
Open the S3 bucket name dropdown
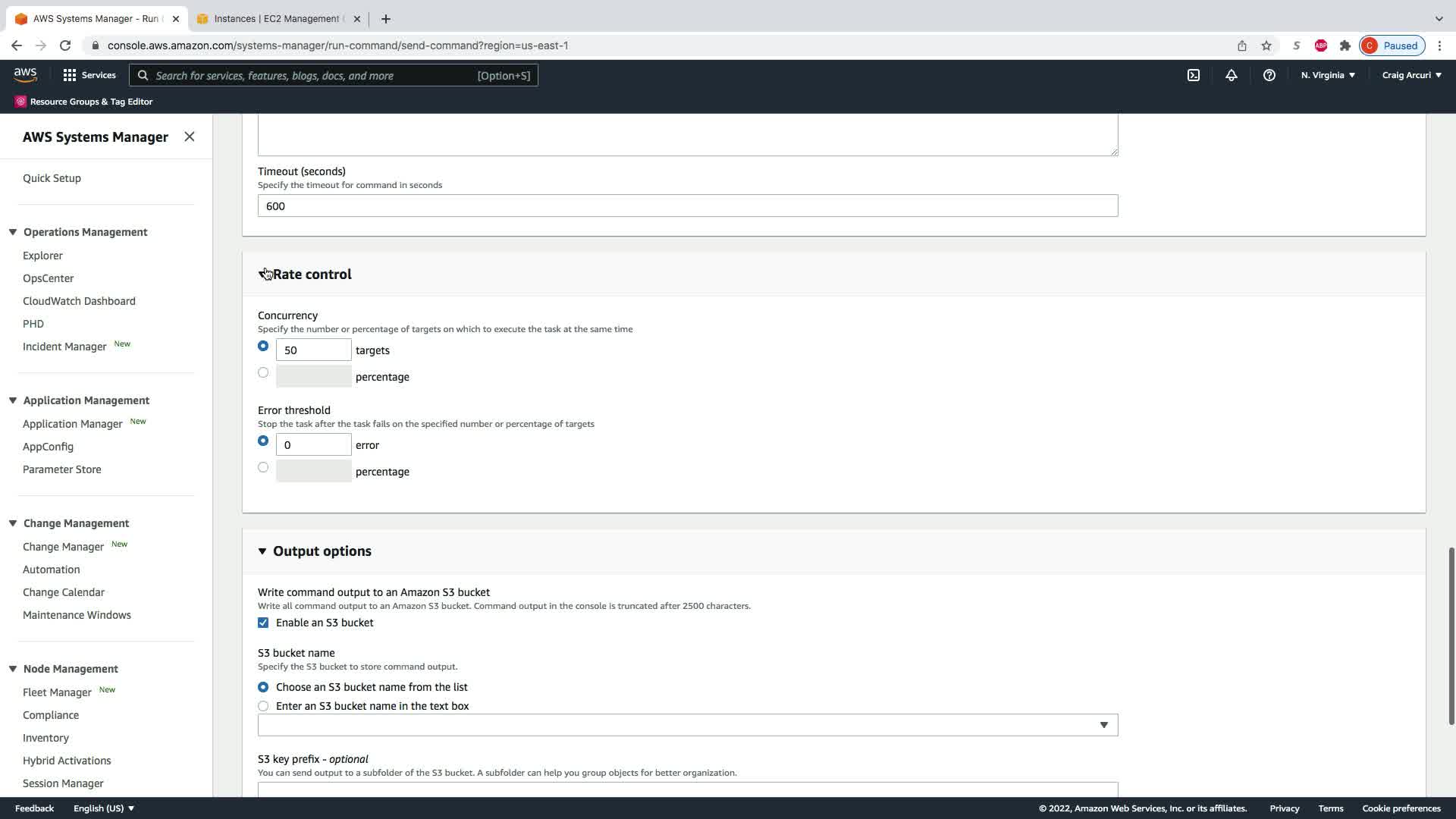pos(687,725)
